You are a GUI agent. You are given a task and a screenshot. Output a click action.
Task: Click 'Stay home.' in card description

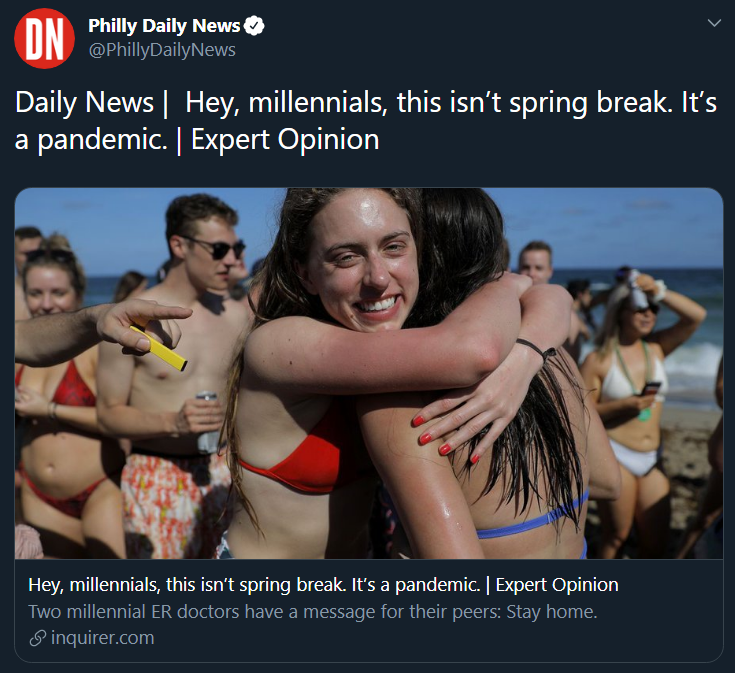[552, 612]
